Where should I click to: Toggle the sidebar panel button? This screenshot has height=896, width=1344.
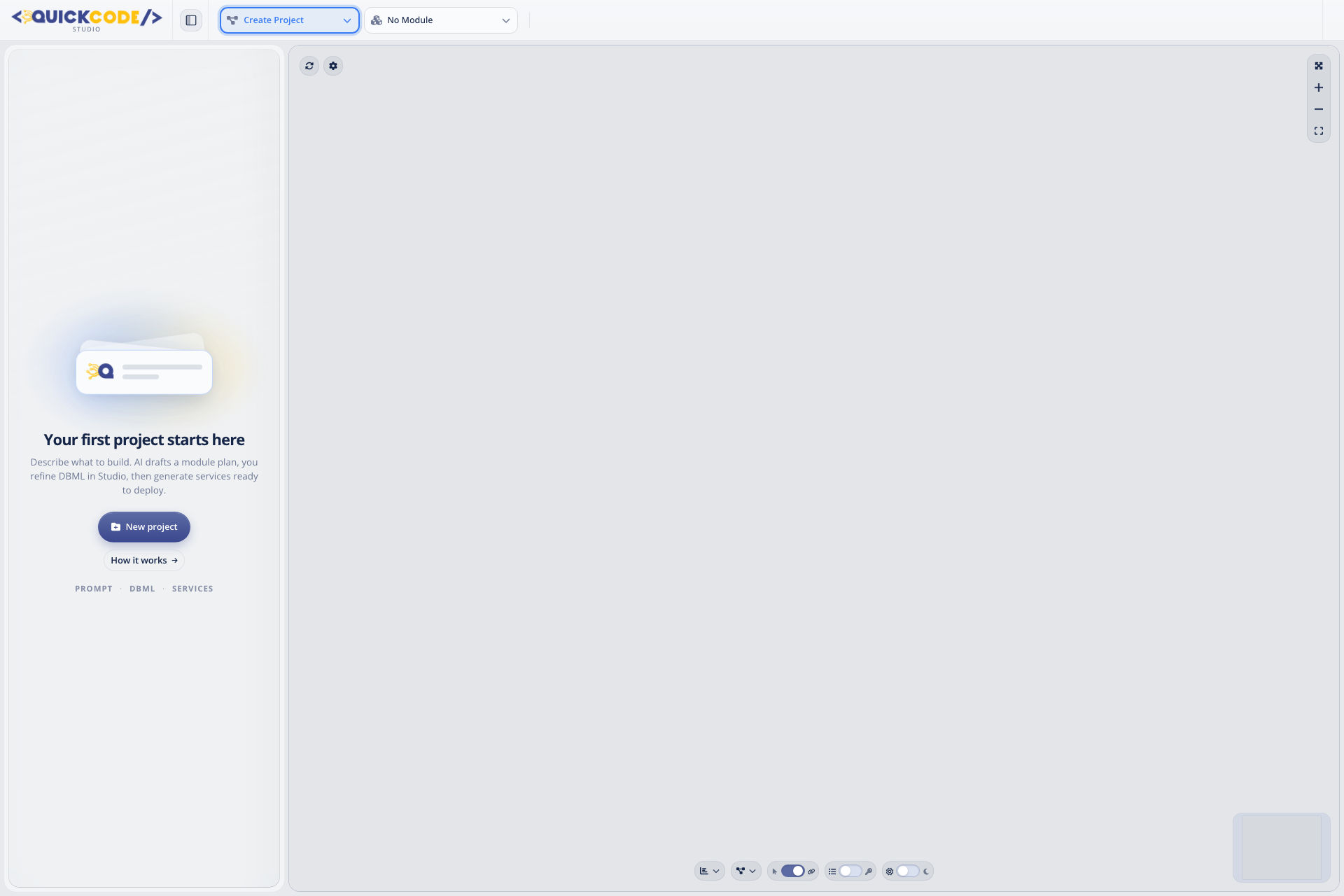click(x=191, y=20)
